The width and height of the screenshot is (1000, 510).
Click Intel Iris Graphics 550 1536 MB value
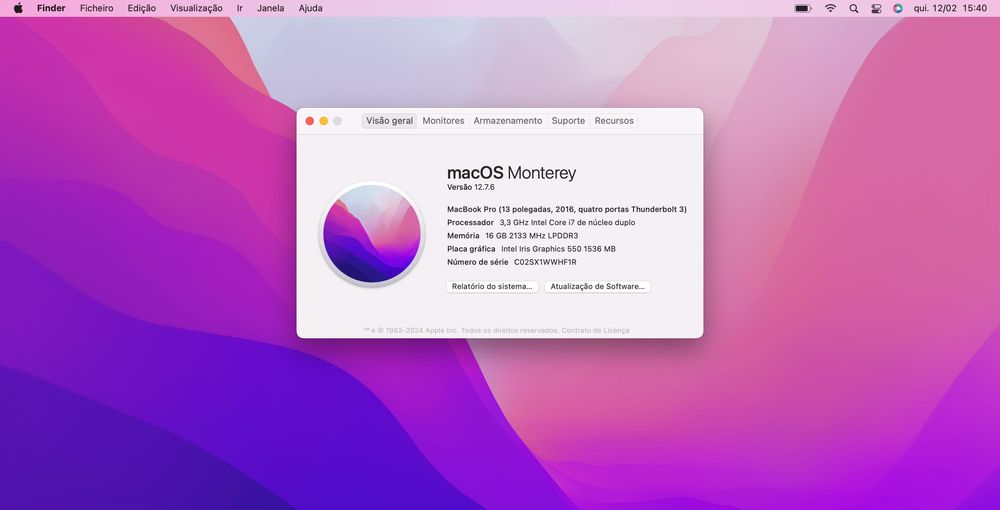559,249
